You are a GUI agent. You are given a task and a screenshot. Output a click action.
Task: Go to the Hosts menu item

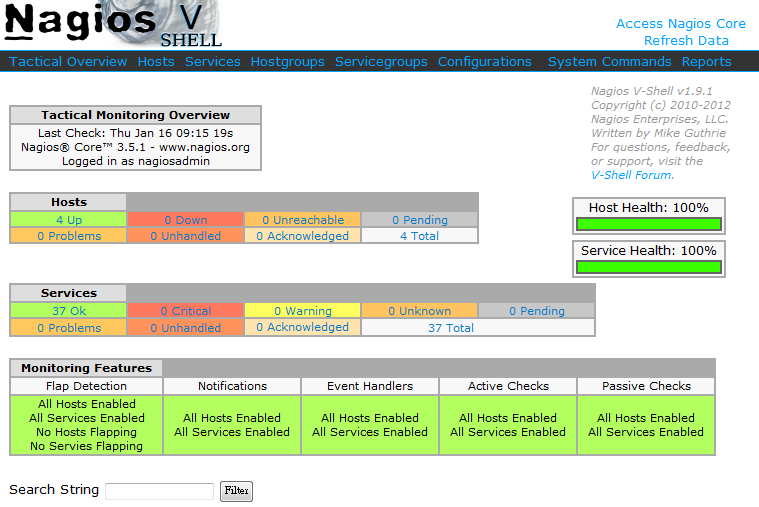point(156,61)
